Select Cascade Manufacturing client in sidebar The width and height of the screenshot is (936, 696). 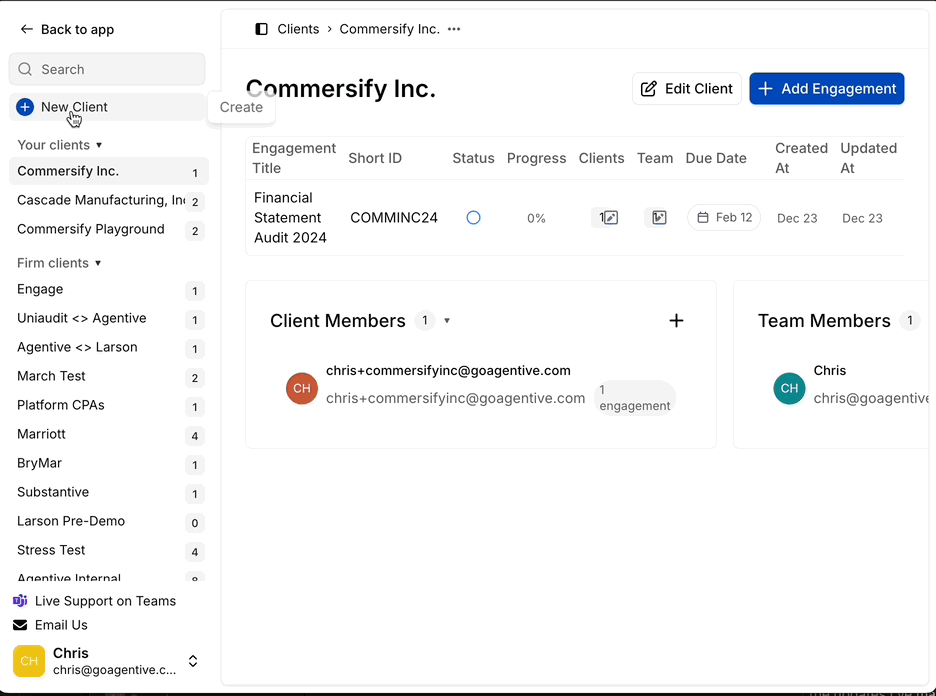[100, 200]
